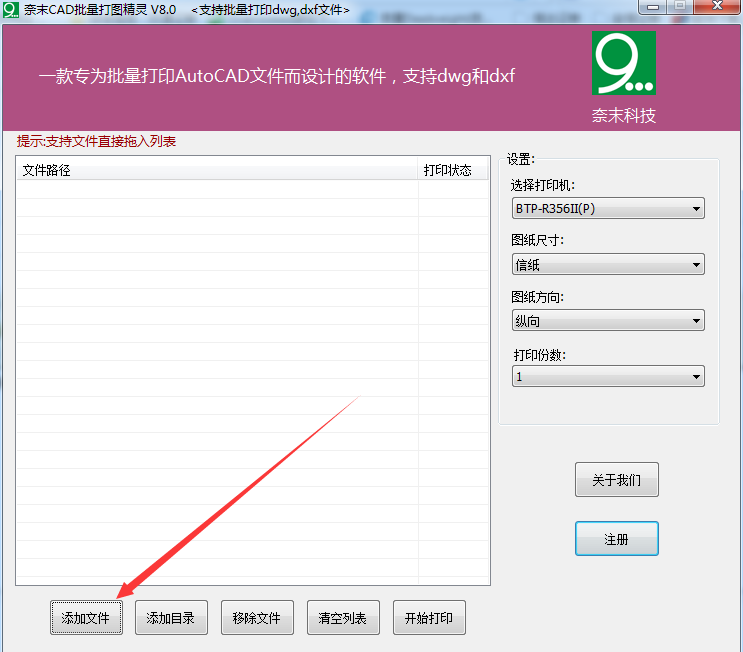Screen dimensions: 743x652
Task: Click the 图纸方向 label
Action: click(x=537, y=297)
